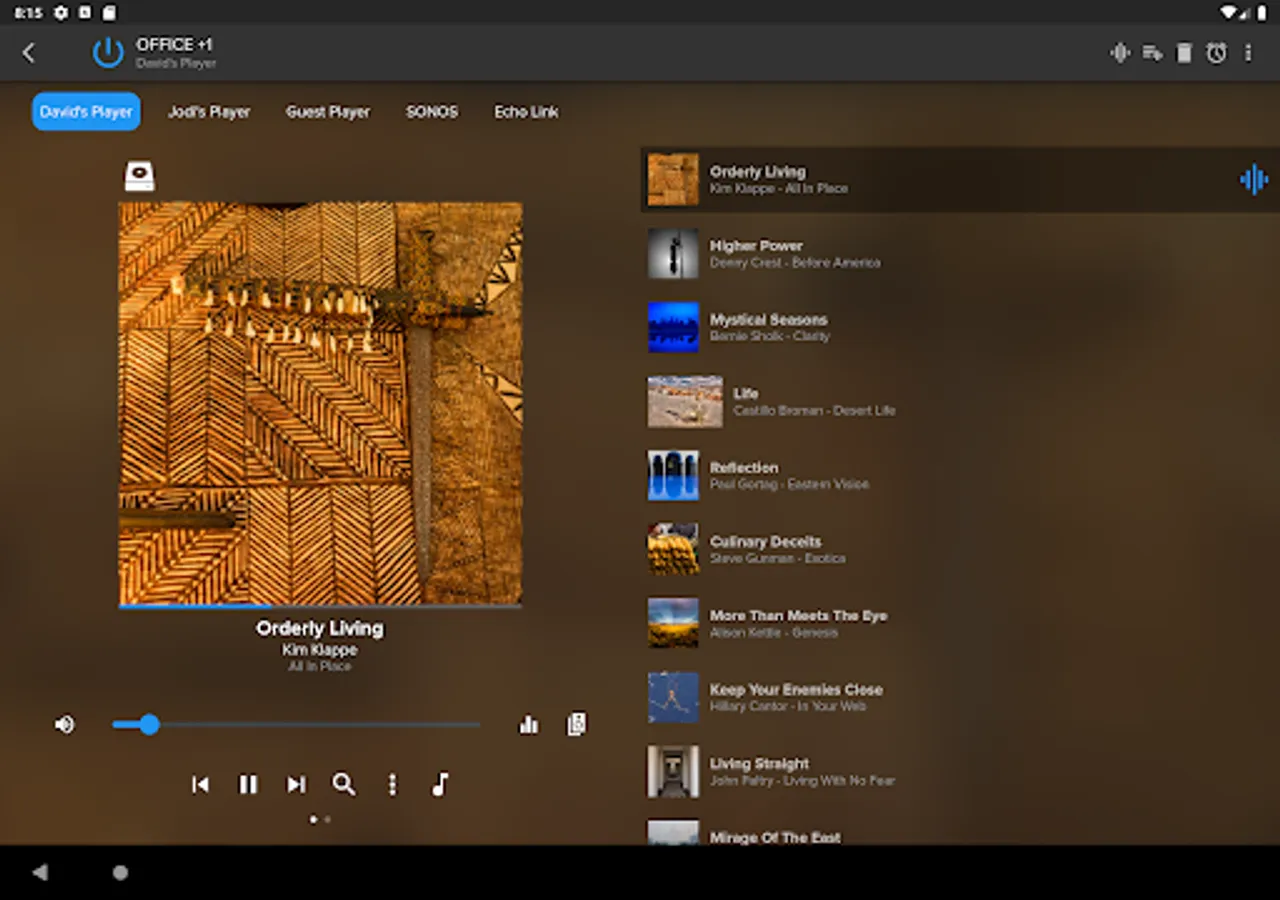Viewport: 1280px width, 900px height.
Task: Click the now-playing waveform on Orderly Living row
Action: [x=1254, y=180]
